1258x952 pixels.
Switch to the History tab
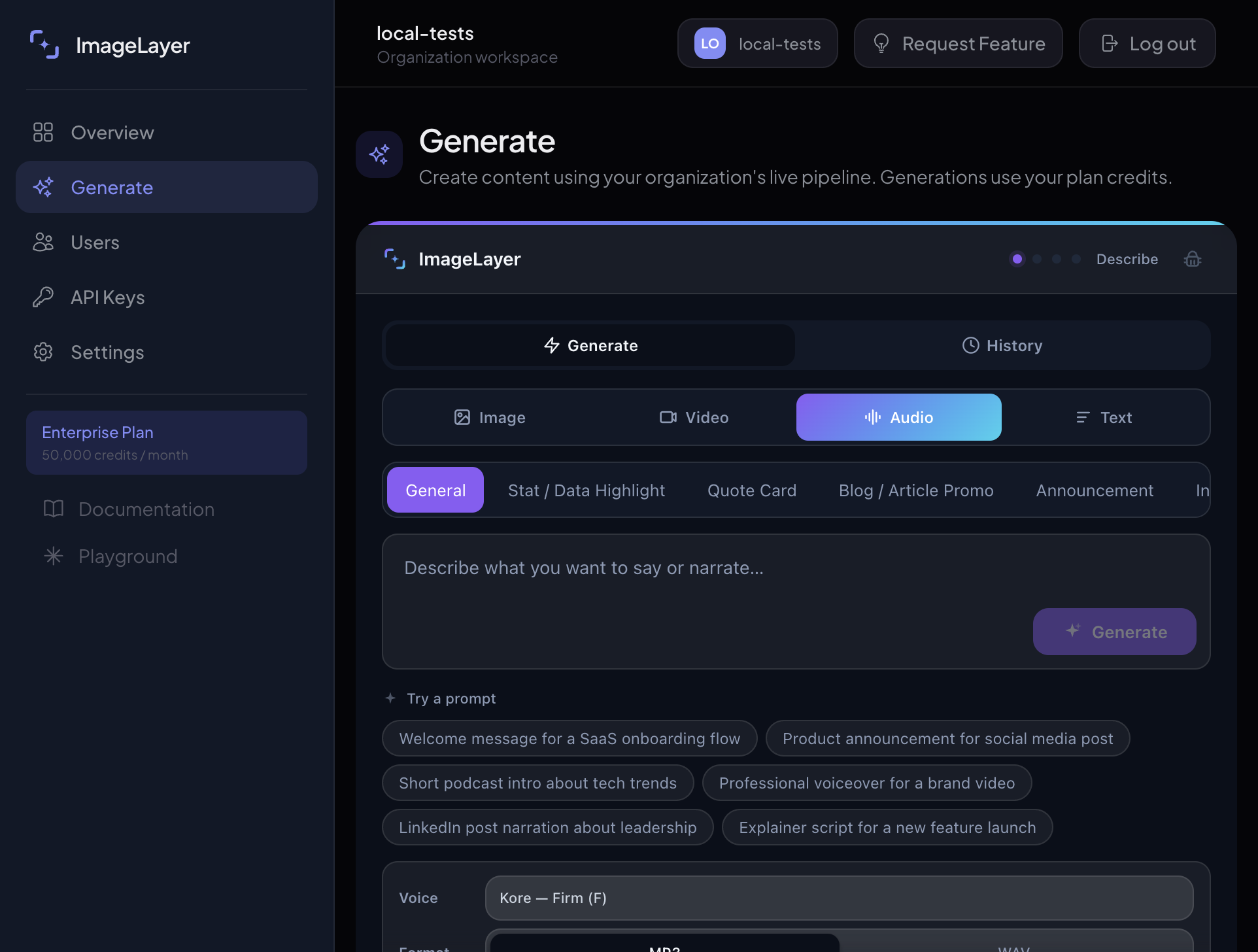pos(1002,345)
